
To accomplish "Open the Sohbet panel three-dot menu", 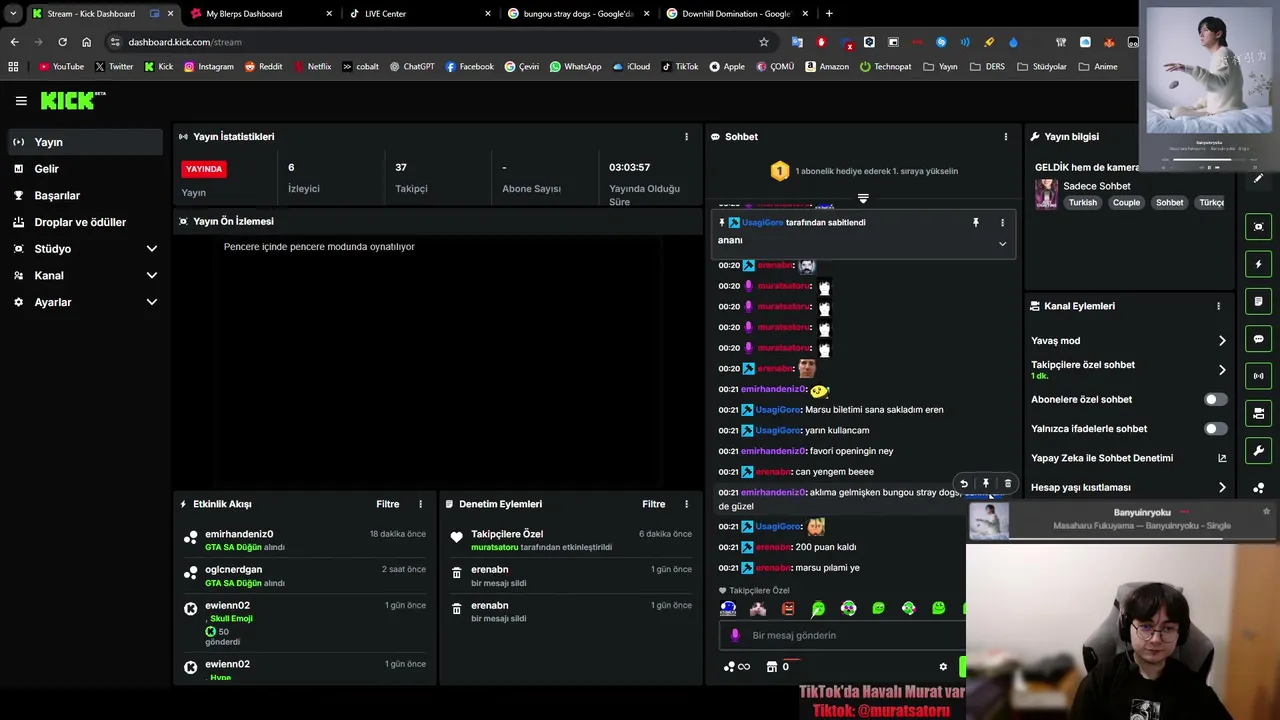I will 1006,137.
